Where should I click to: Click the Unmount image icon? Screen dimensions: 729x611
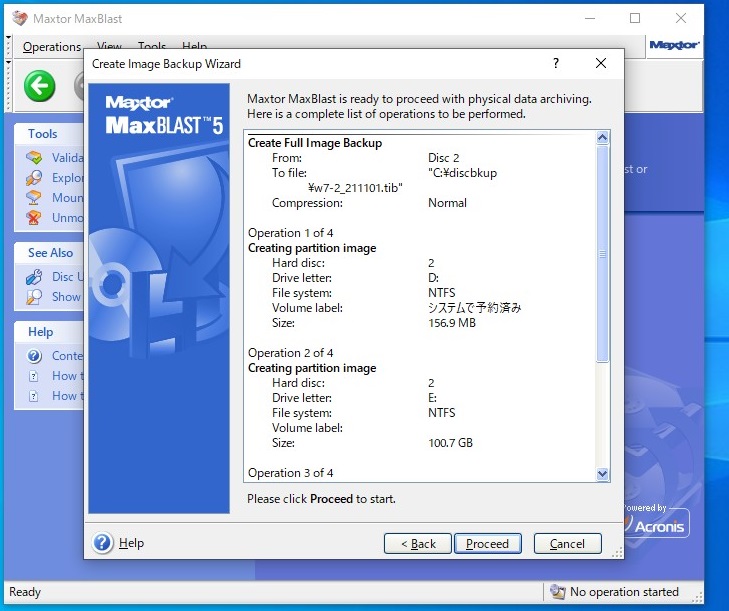(x=34, y=218)
